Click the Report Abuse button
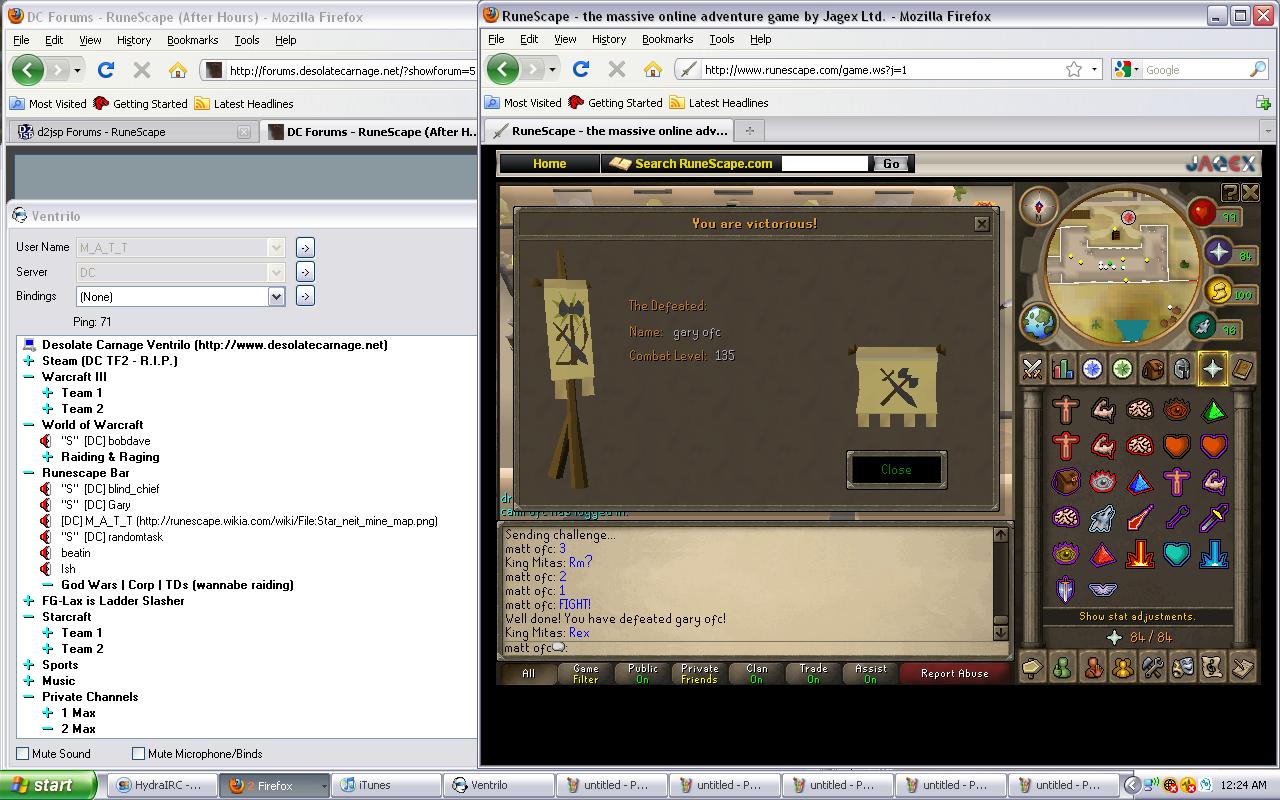The image size is (1280, 800). point(954,674)
